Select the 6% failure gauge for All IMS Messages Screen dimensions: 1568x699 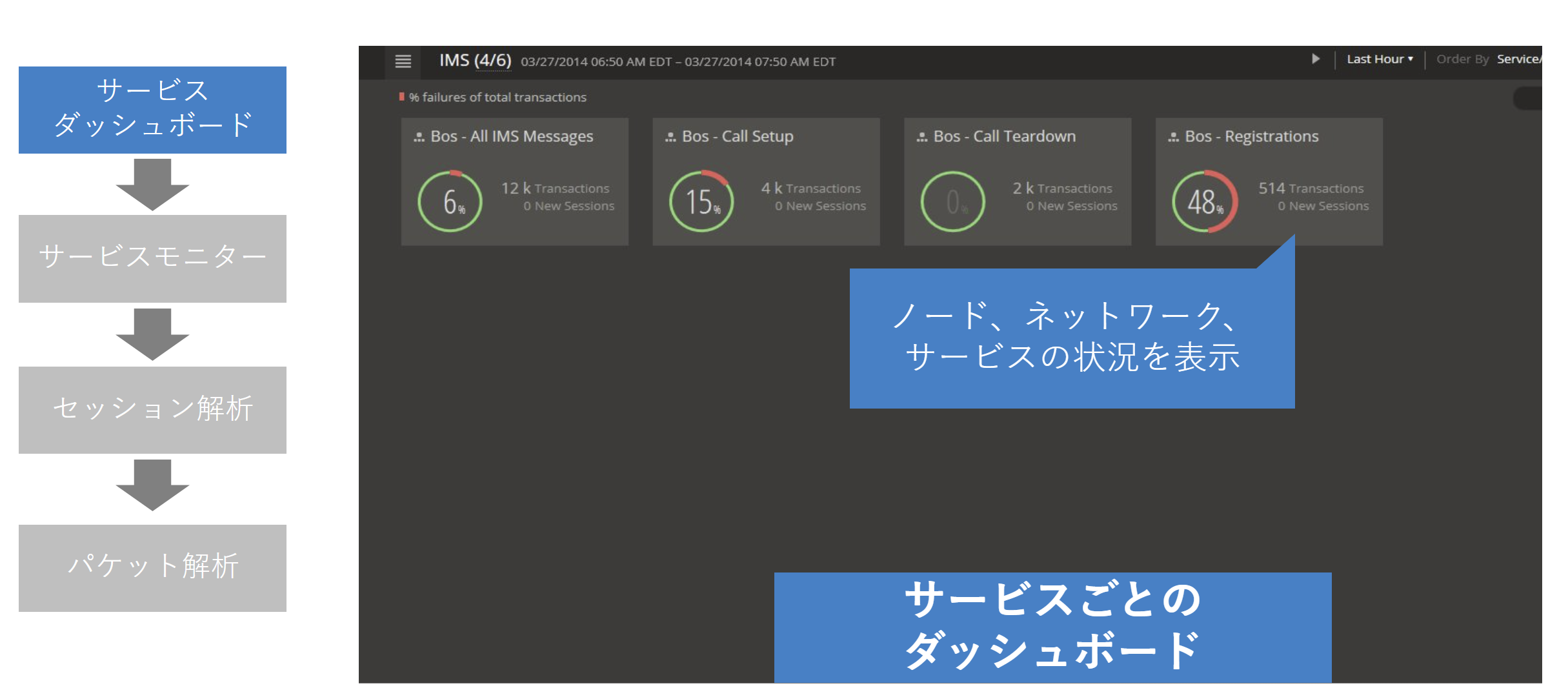click(x=450, y=201)
